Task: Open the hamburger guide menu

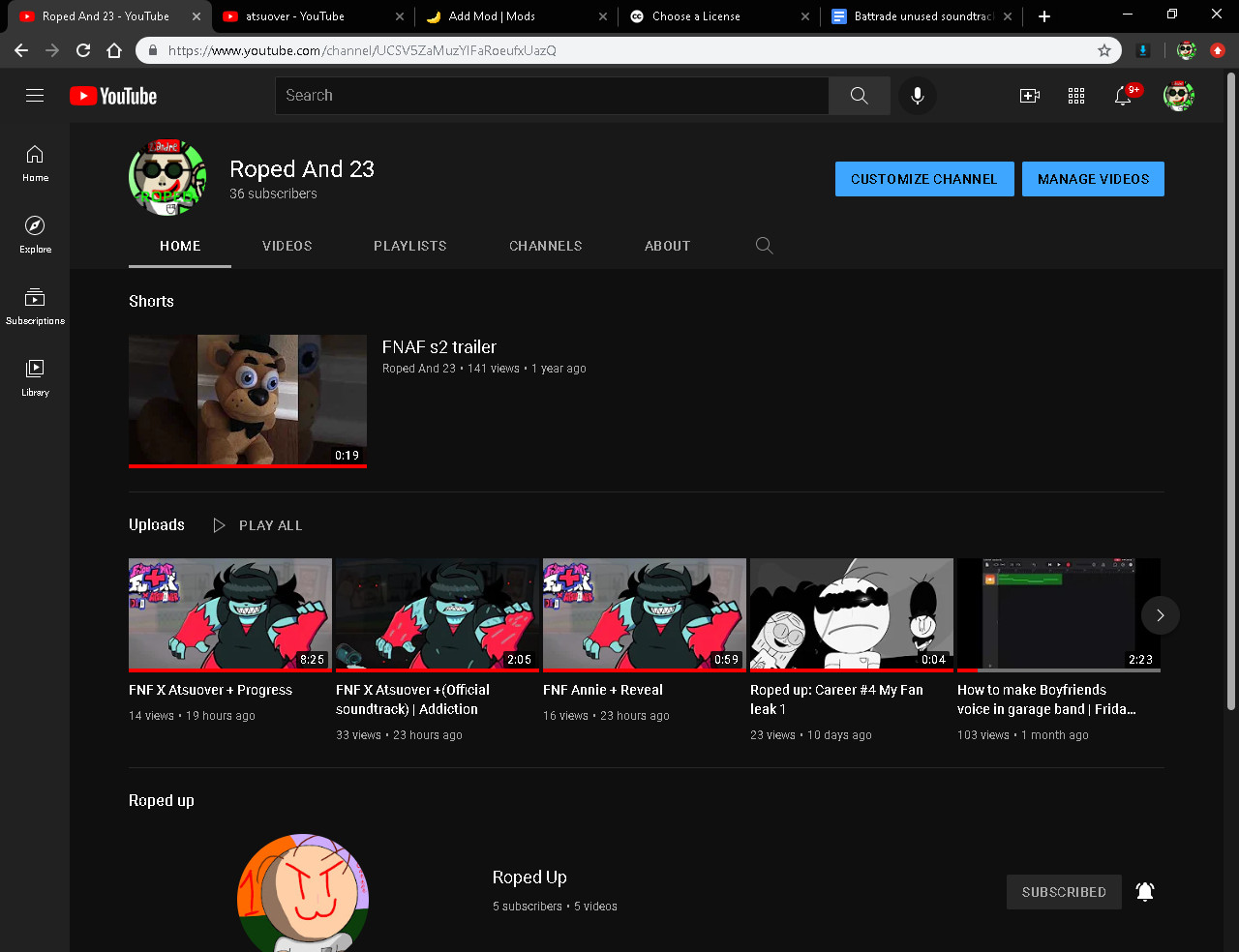Action: [x=35, y=95]
